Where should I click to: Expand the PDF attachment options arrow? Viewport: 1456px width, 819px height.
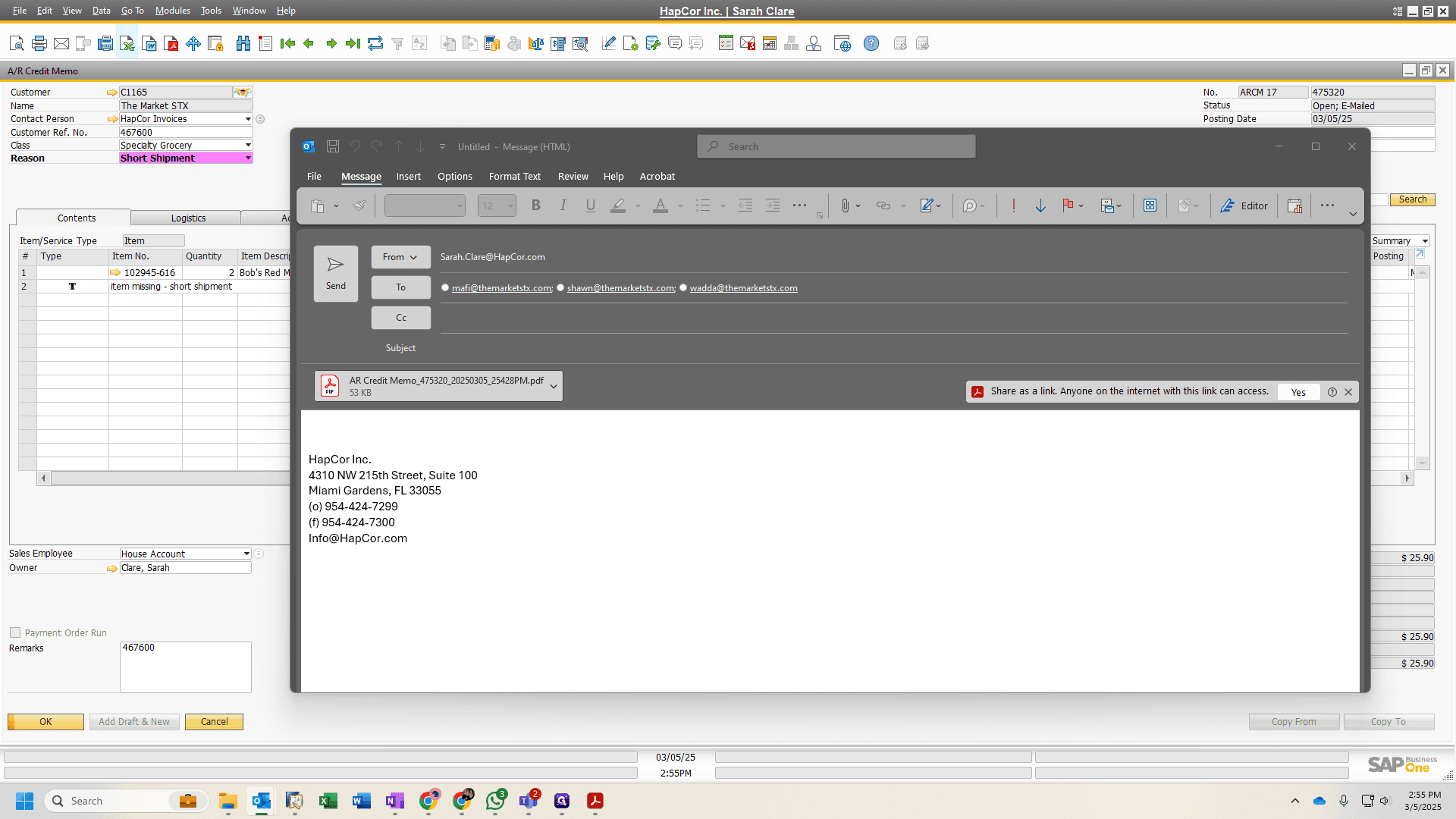click(x=554, y=386)
